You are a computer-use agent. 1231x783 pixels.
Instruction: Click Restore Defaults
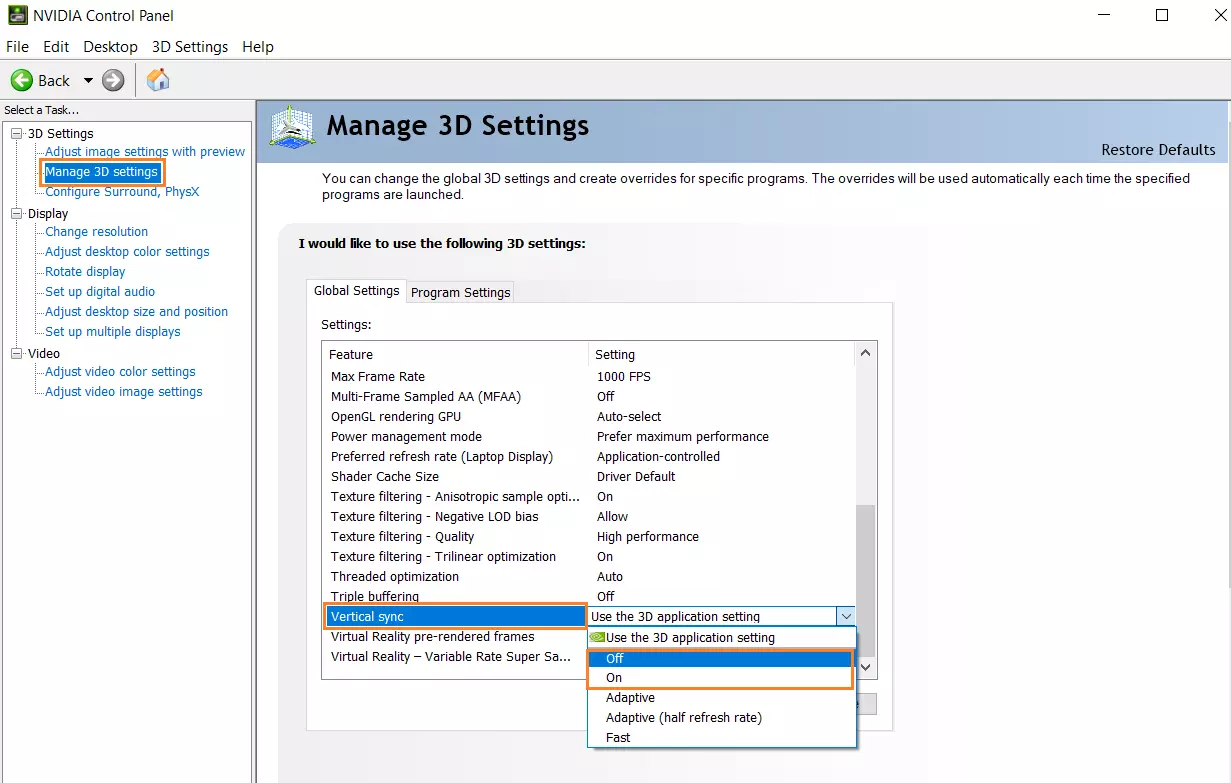point(1158,149)
